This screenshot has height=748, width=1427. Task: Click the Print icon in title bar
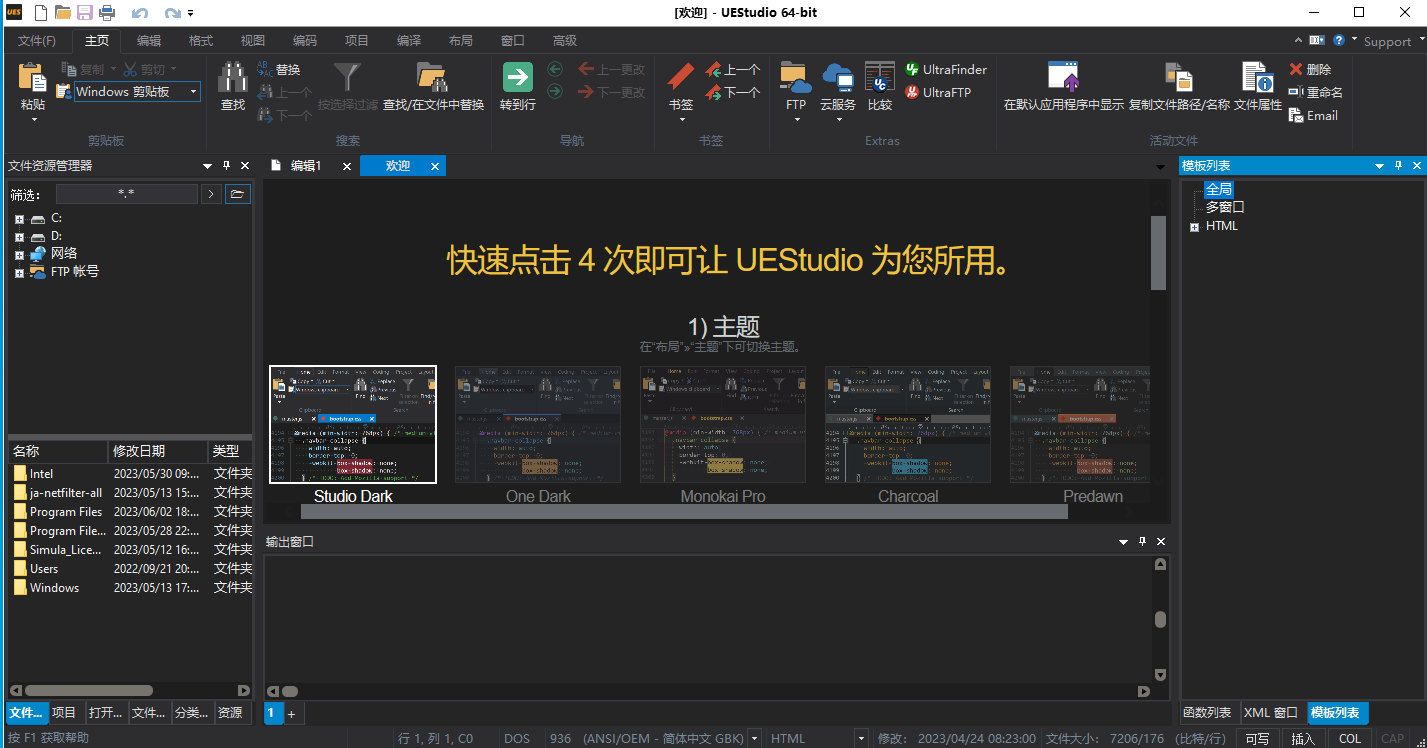[107, 13]
